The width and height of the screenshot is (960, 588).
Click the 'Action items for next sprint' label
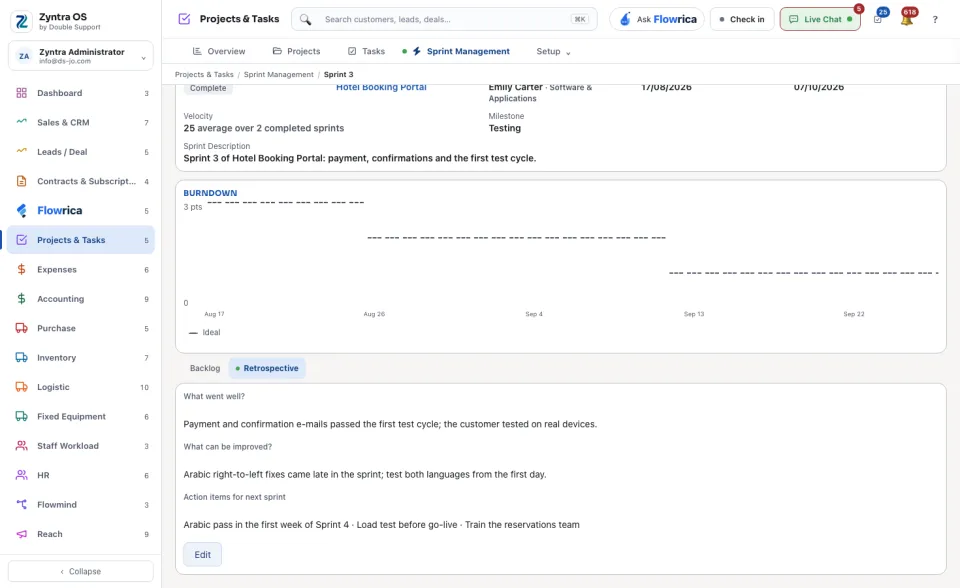click(x=234, y=497)
